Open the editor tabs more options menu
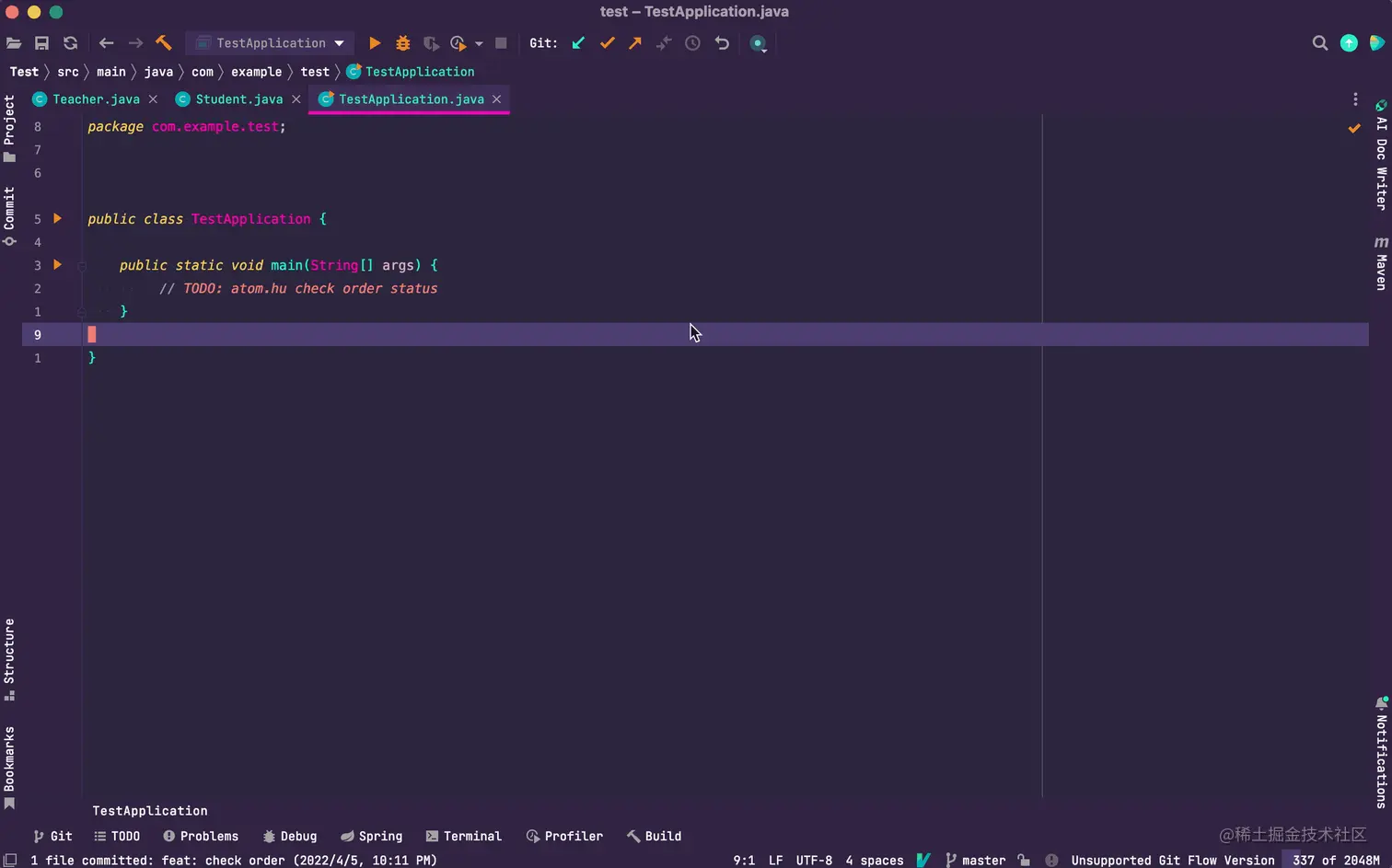 (x=1355, y=99)
